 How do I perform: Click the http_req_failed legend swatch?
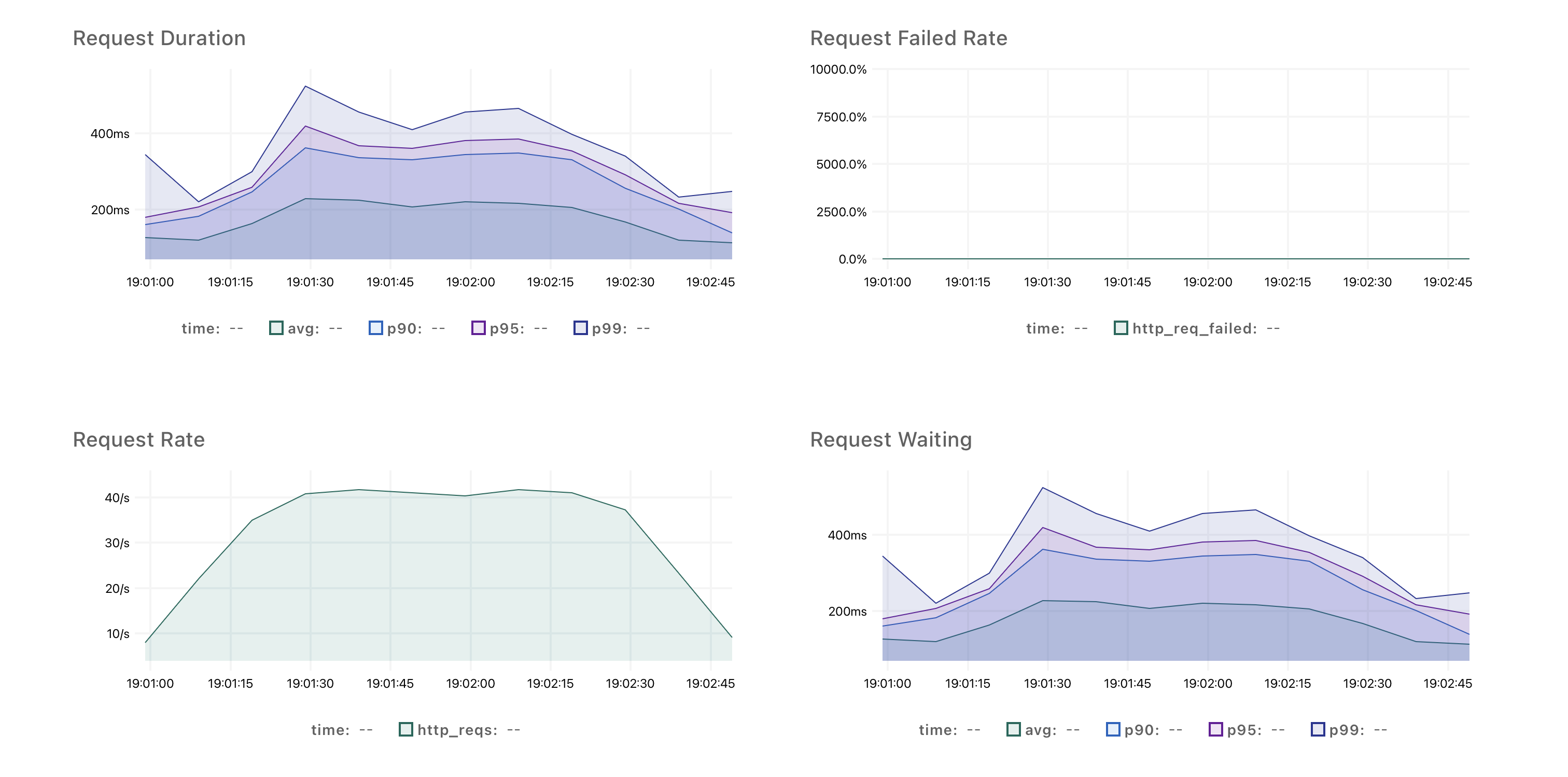tap(1121, 328)
